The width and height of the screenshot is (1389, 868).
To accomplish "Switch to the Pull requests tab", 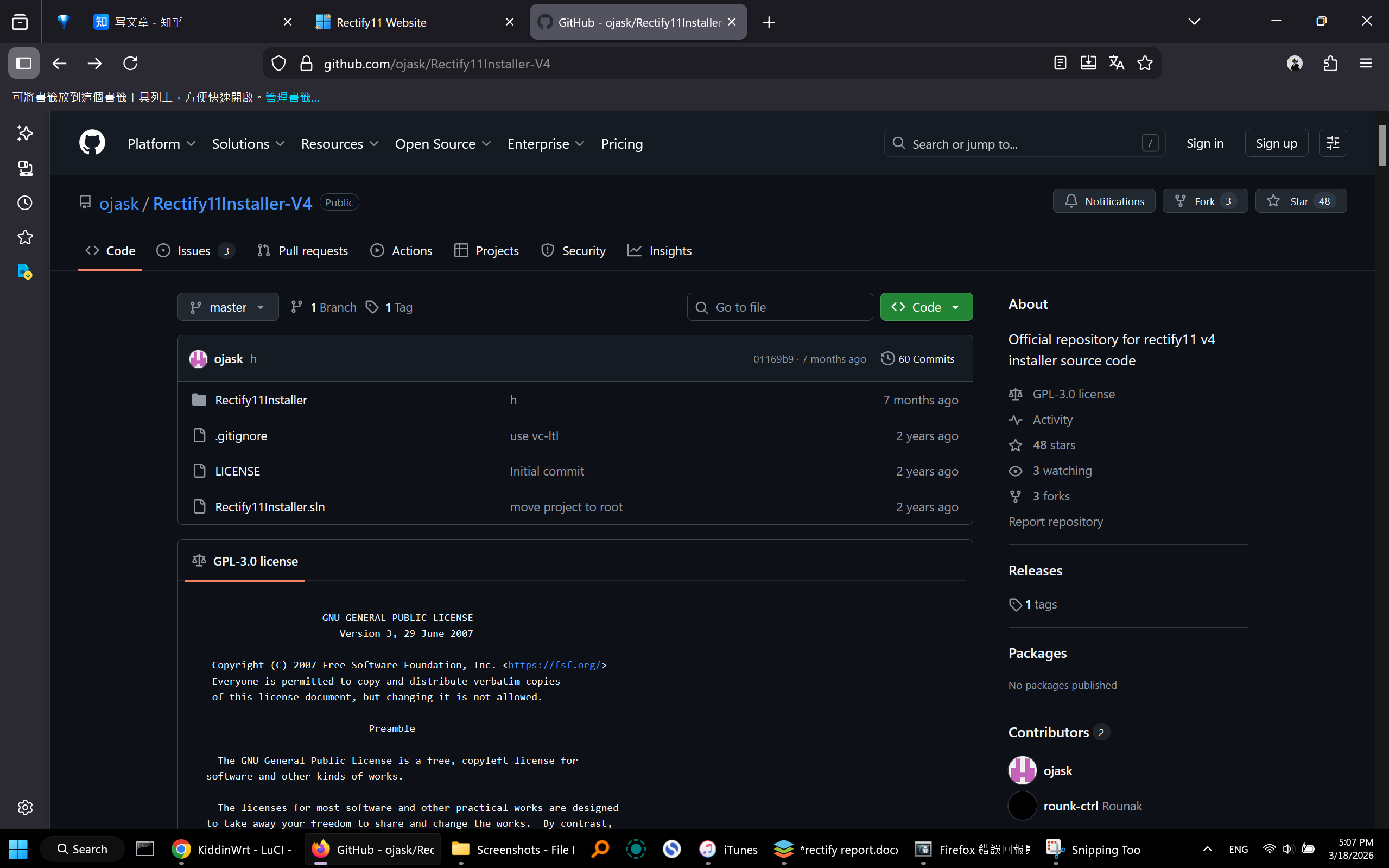I will (x=302, y=251).
